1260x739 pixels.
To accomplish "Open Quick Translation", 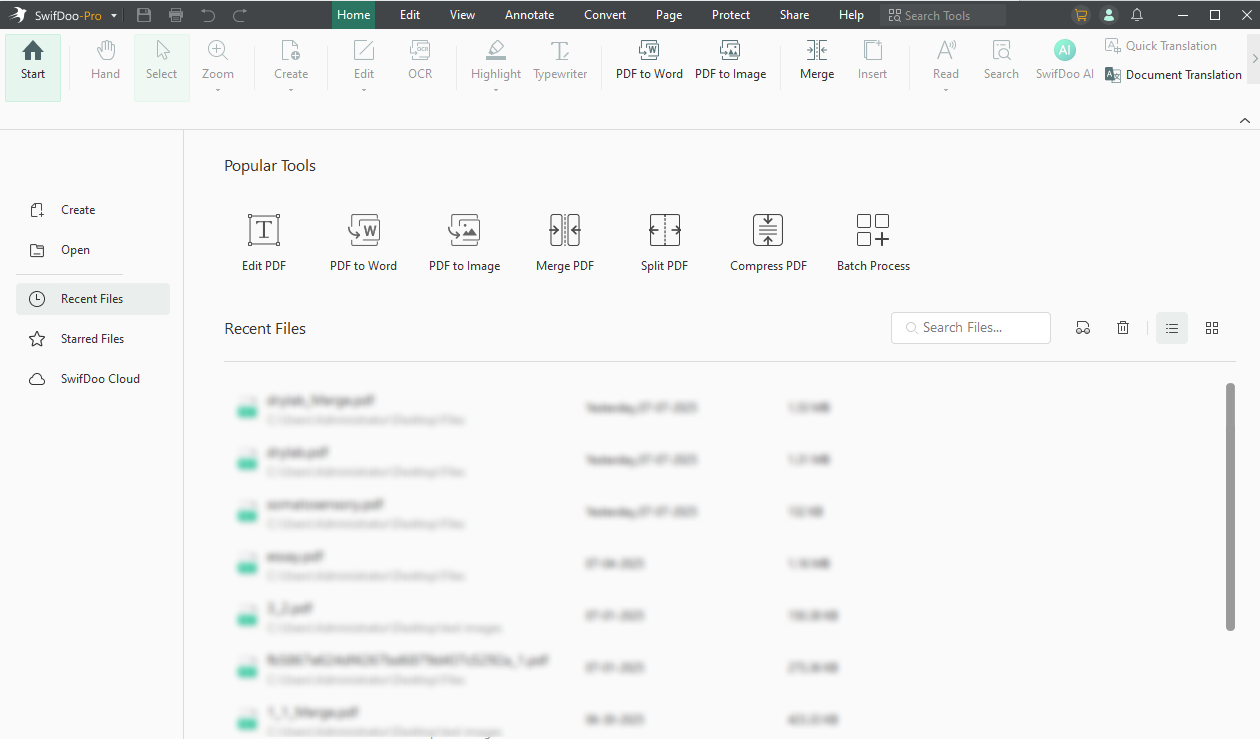I will (x=1161, y=46).
